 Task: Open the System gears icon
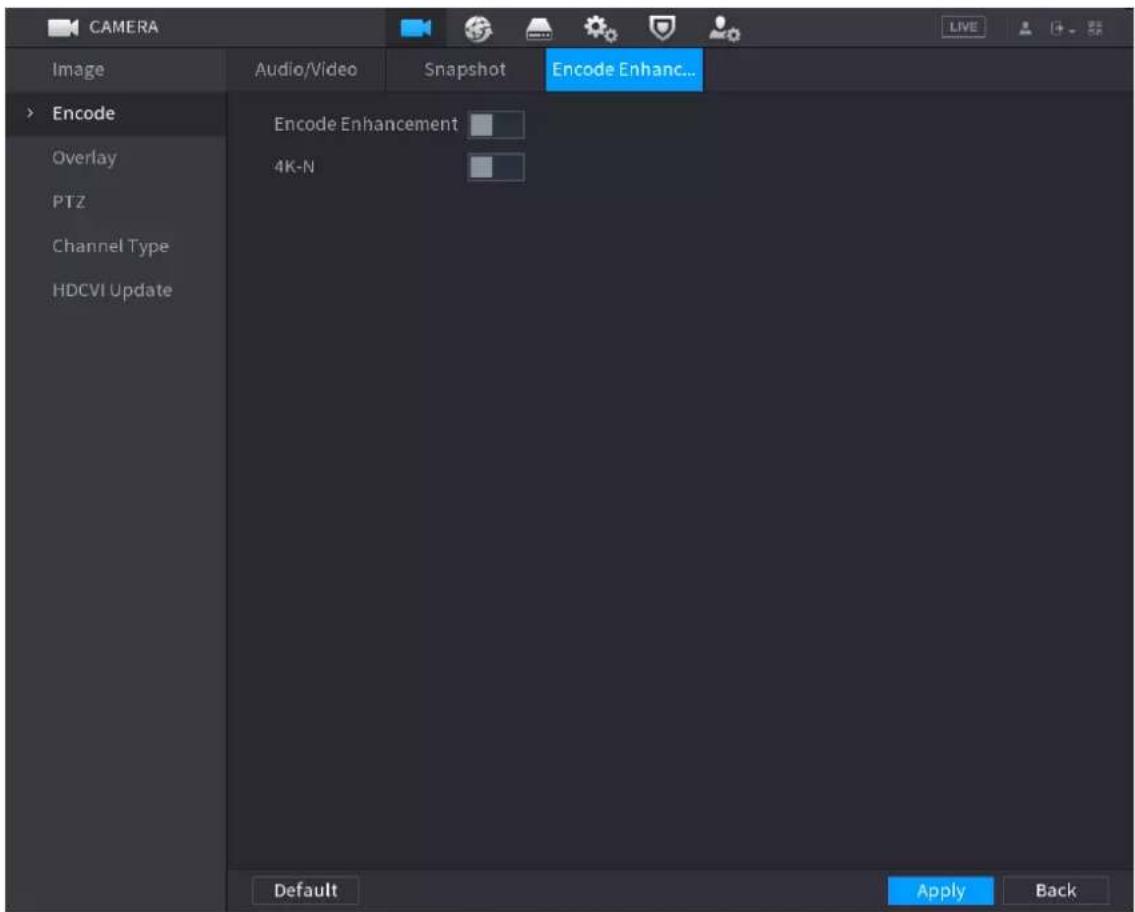click(x=601, y=29)
